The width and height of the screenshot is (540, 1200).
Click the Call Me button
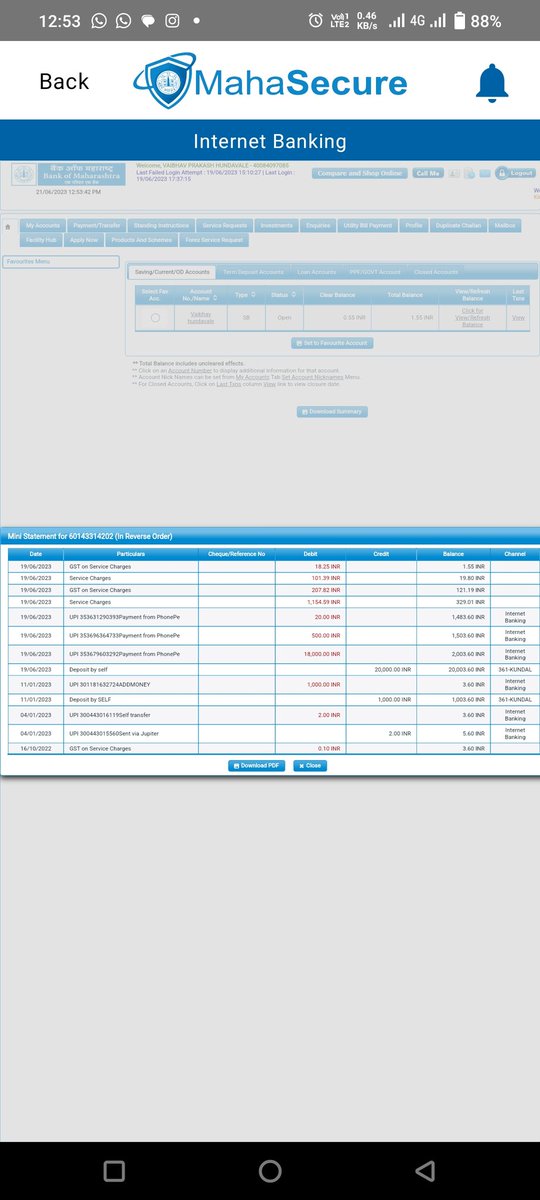point(427,173)
